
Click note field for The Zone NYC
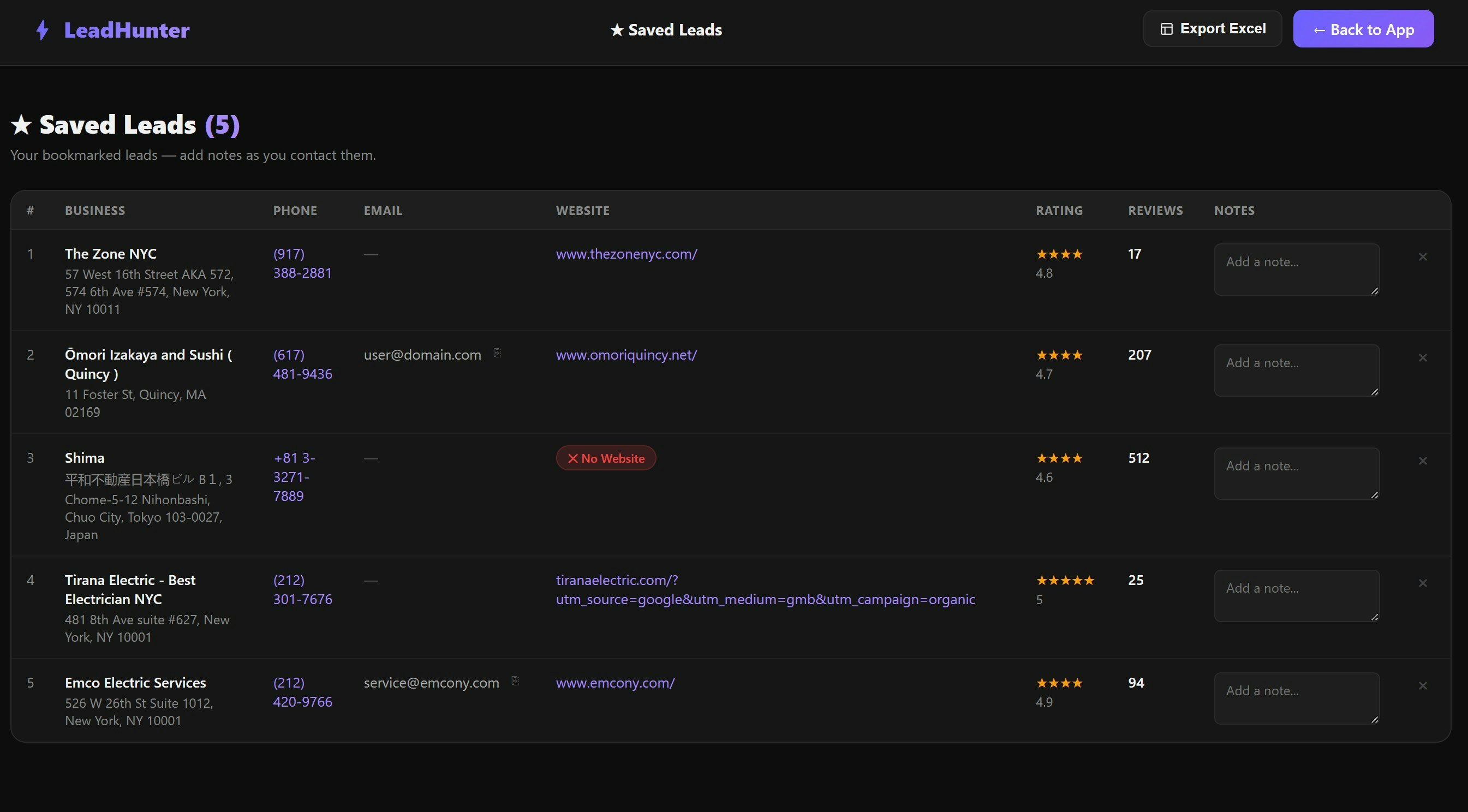pyautogui.click(x=1296, y=270)
